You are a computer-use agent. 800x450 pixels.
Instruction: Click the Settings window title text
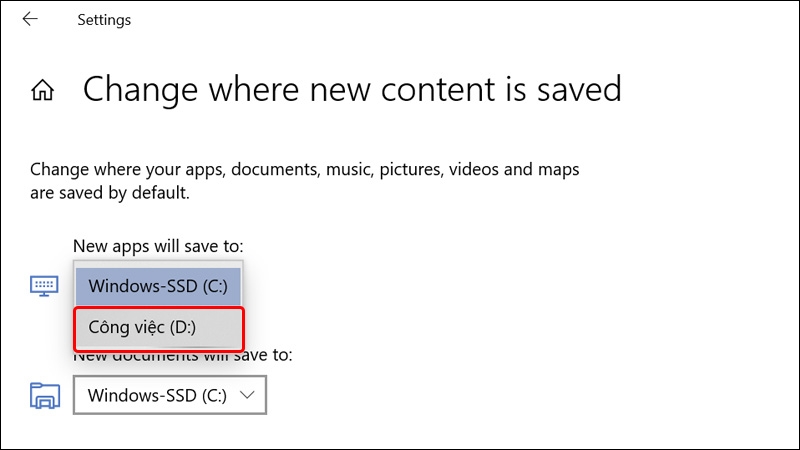pyautogui.click(x=104, y=20)
